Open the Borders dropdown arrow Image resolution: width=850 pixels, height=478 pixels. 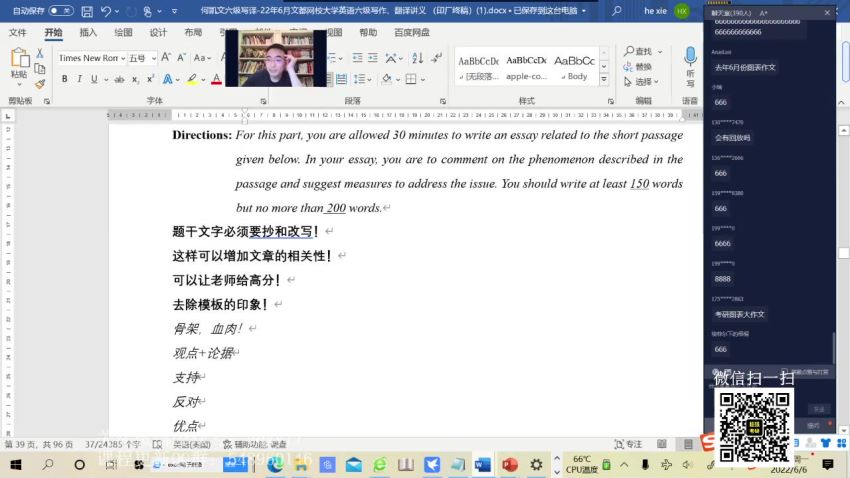click(x=423, y=80)
